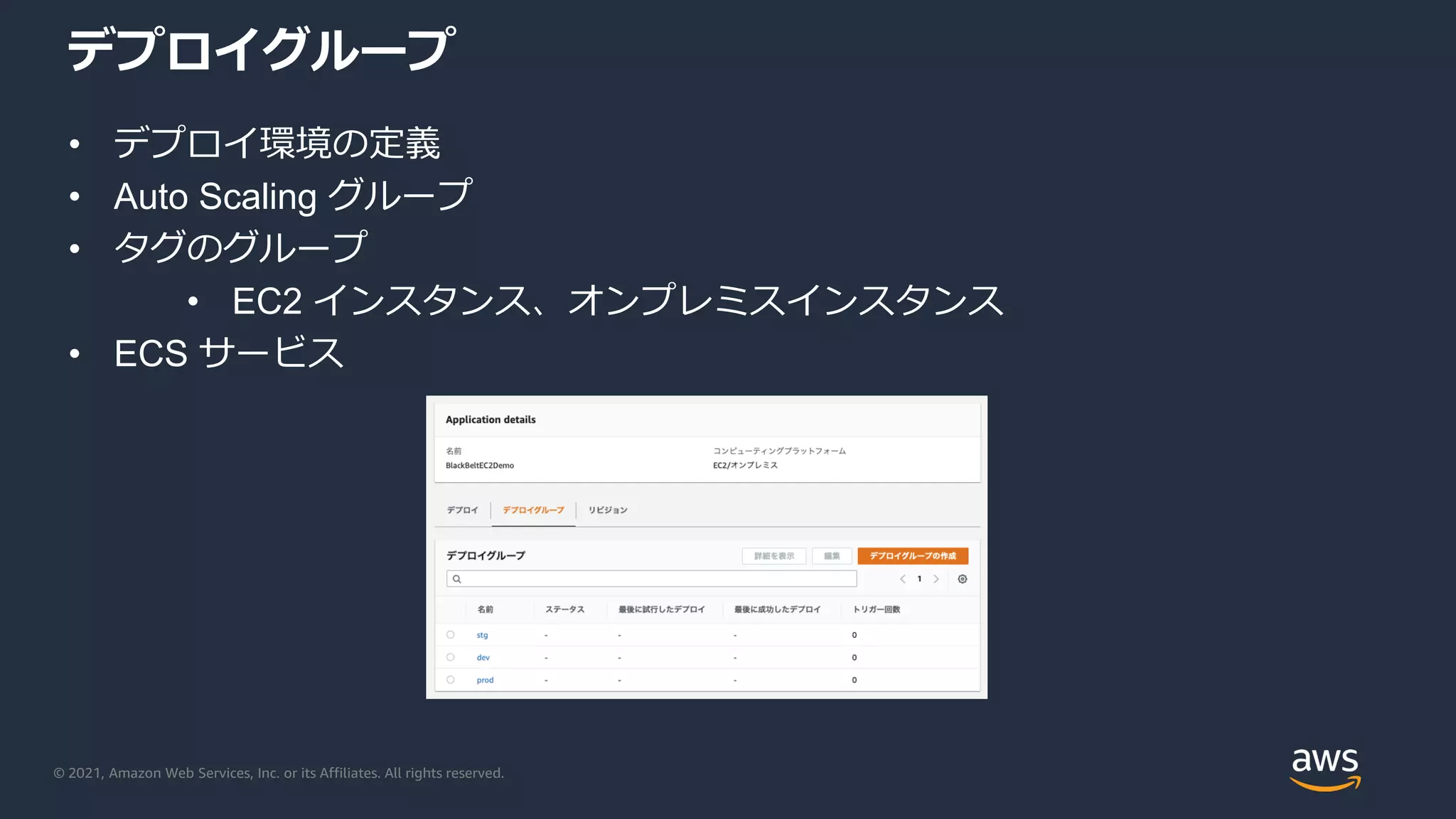This screenshot has height=819, width=1456.
Task: Open the stg deployment group link
Action: tap(482, 635)
